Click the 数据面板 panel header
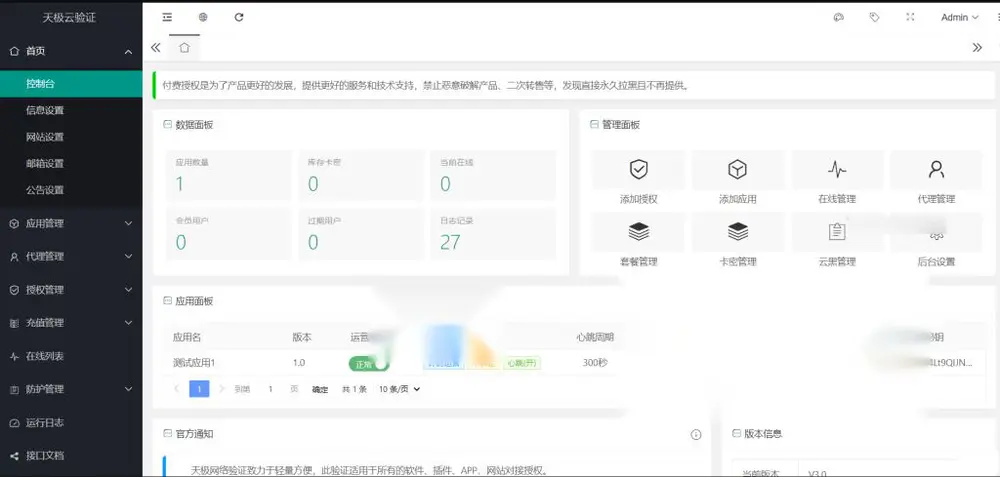This screenshot has height=477, width=1000. 194,125
